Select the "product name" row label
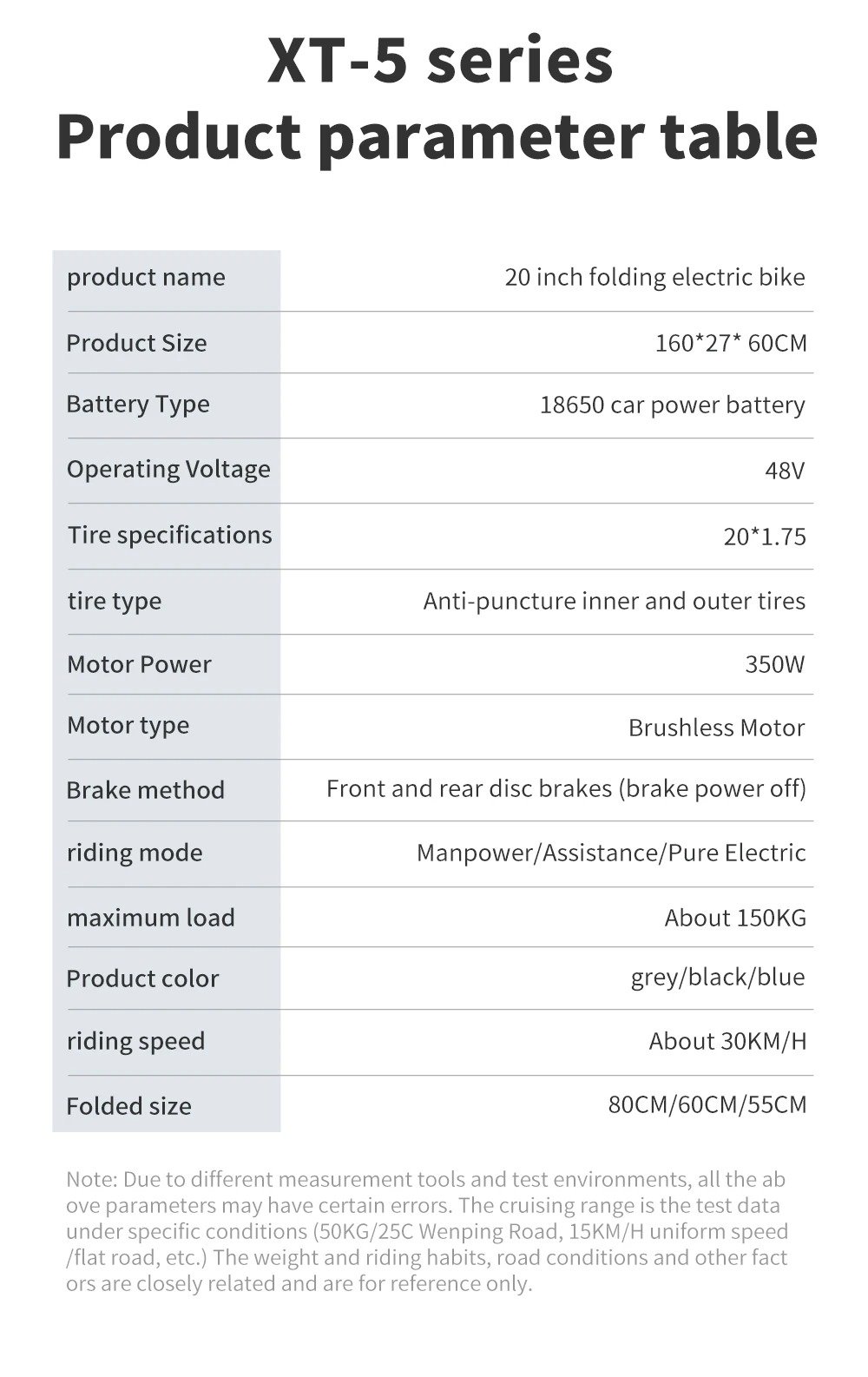 tap(146, 277)
